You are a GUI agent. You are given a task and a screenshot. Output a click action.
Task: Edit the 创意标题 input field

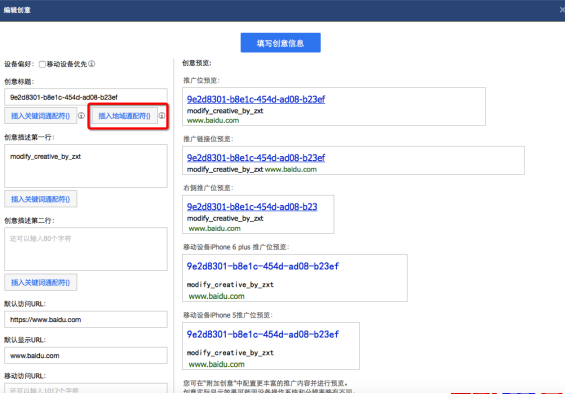(86, 97)
